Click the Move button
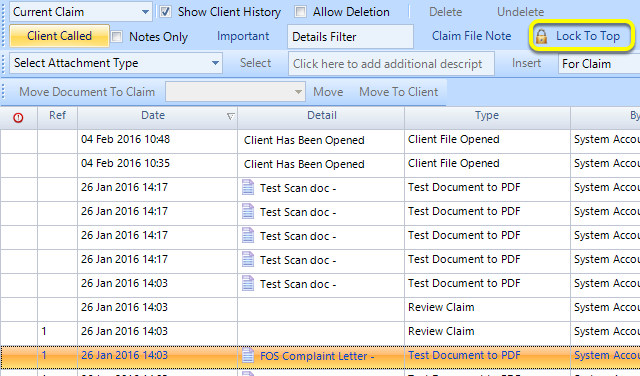Viewport: 640px width, 376px height. pyautogui.click(x=328, y=92)
